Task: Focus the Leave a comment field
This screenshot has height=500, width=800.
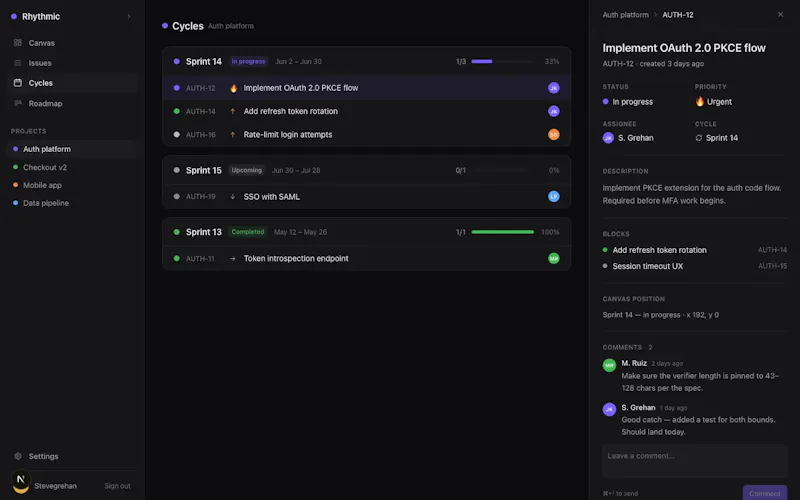Action: [x=694, y=461]
